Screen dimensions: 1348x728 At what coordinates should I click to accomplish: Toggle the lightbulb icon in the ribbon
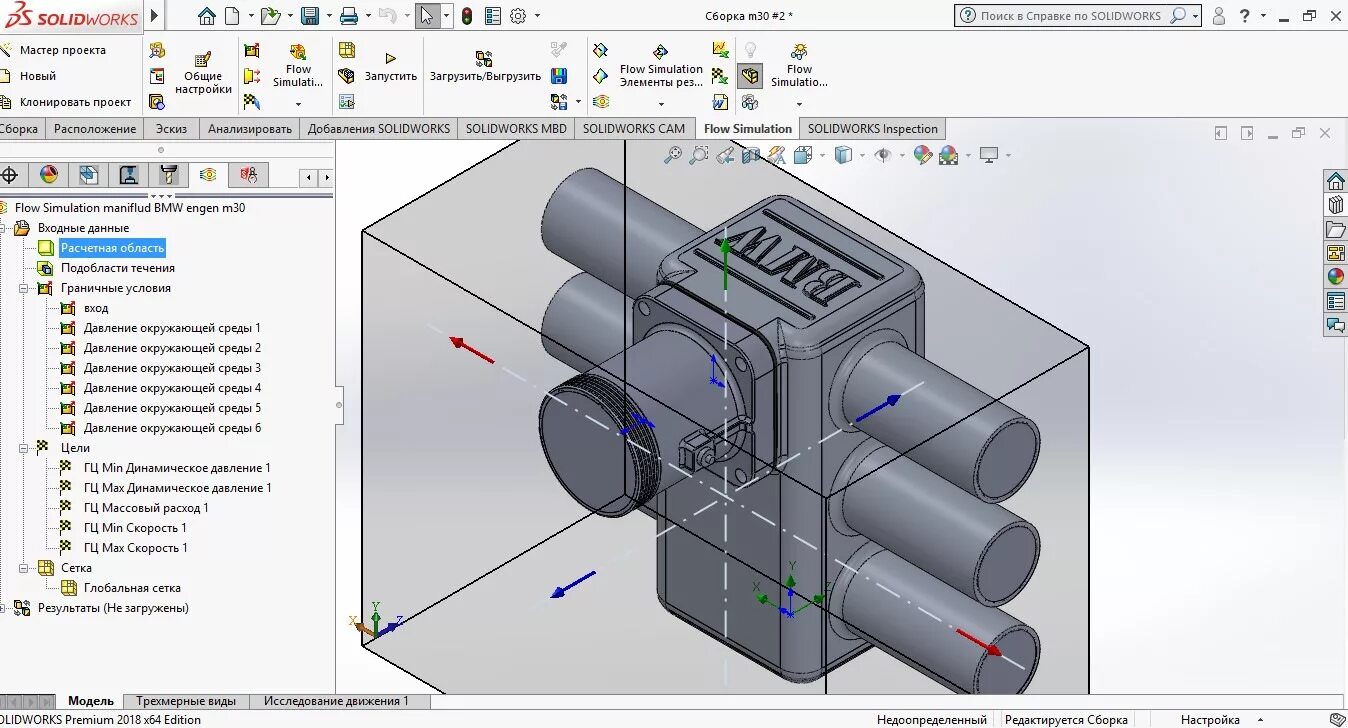coord(750,49)
